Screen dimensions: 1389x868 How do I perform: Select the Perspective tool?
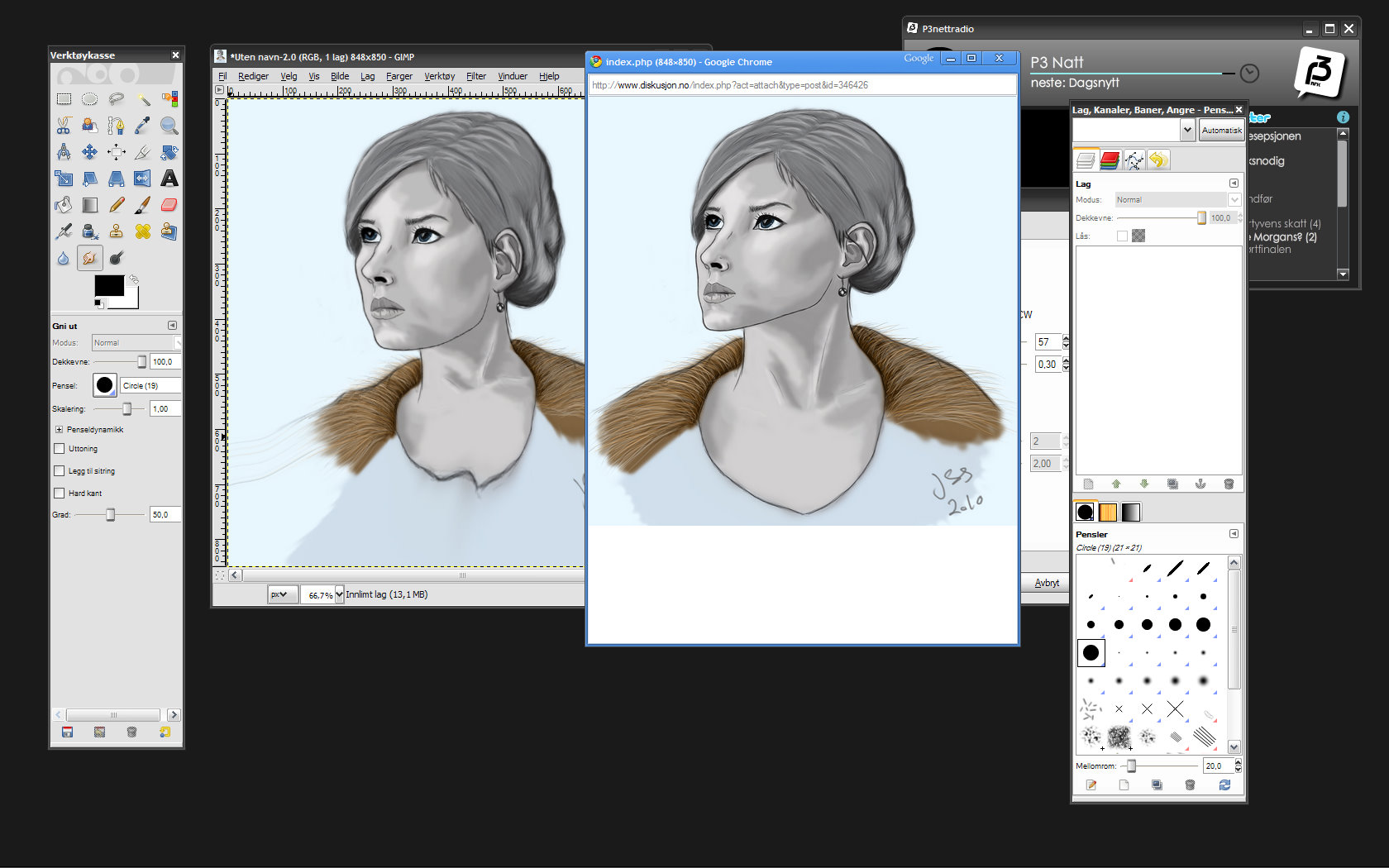click(116, 179)
